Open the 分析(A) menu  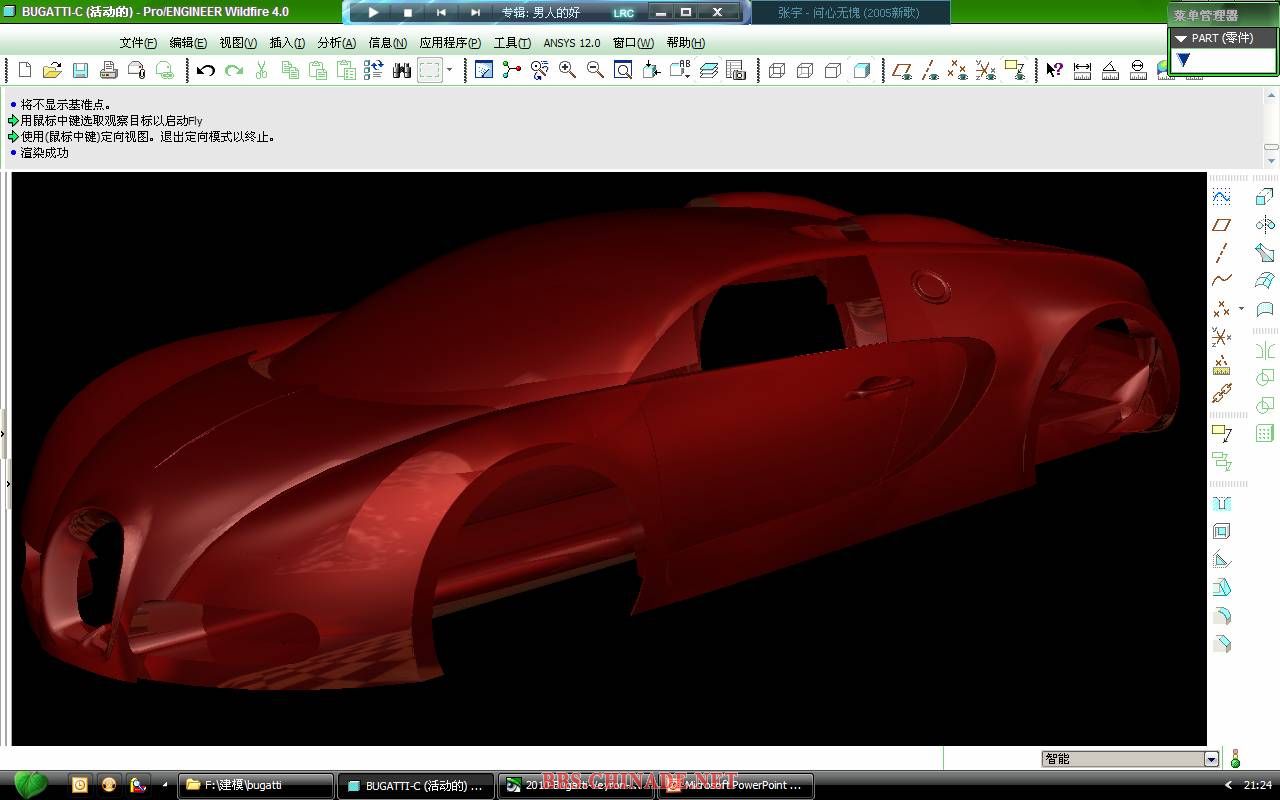[x=336, y=43]
